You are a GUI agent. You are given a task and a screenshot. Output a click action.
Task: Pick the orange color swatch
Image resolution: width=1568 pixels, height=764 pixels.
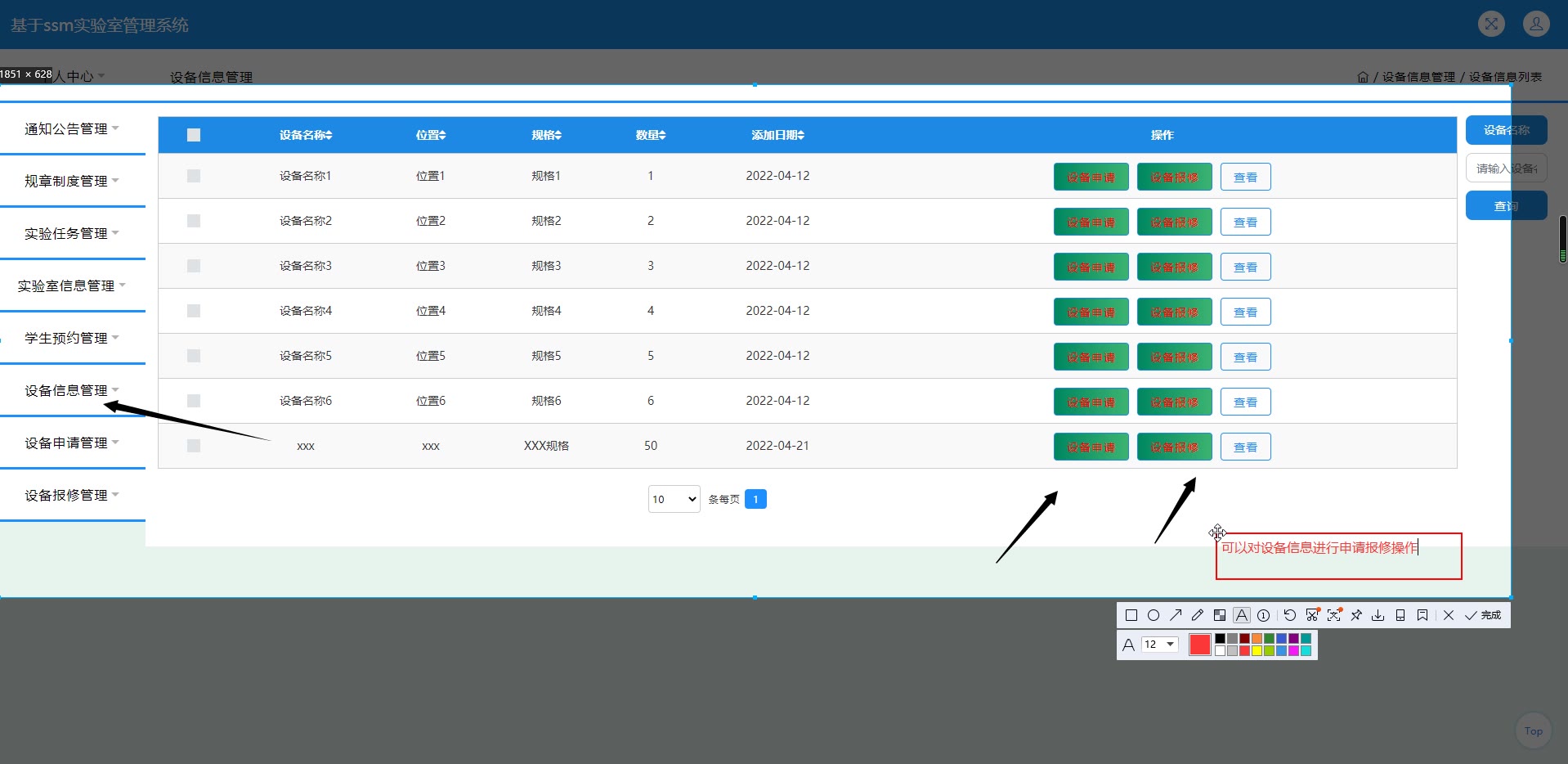[1257, 639]
